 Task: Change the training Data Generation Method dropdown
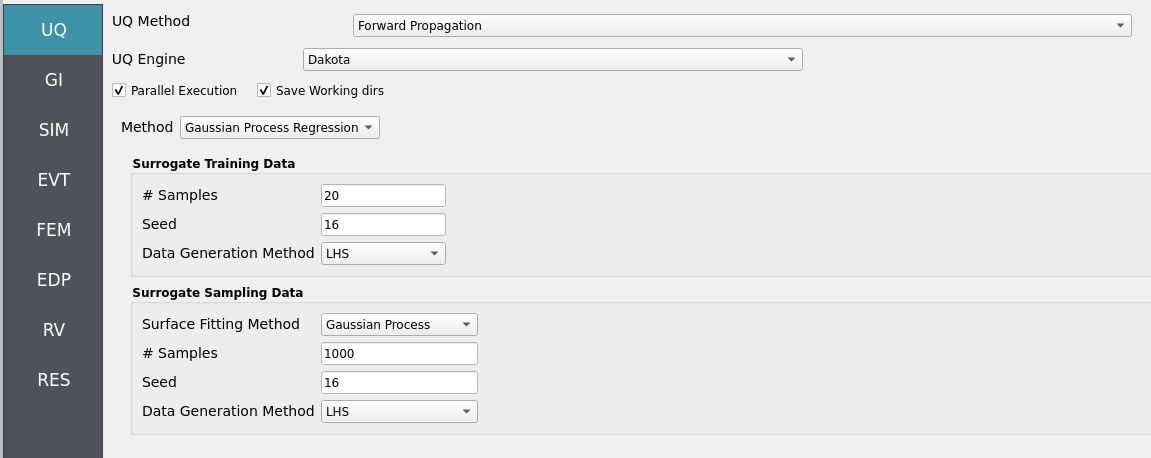point(383,254)
